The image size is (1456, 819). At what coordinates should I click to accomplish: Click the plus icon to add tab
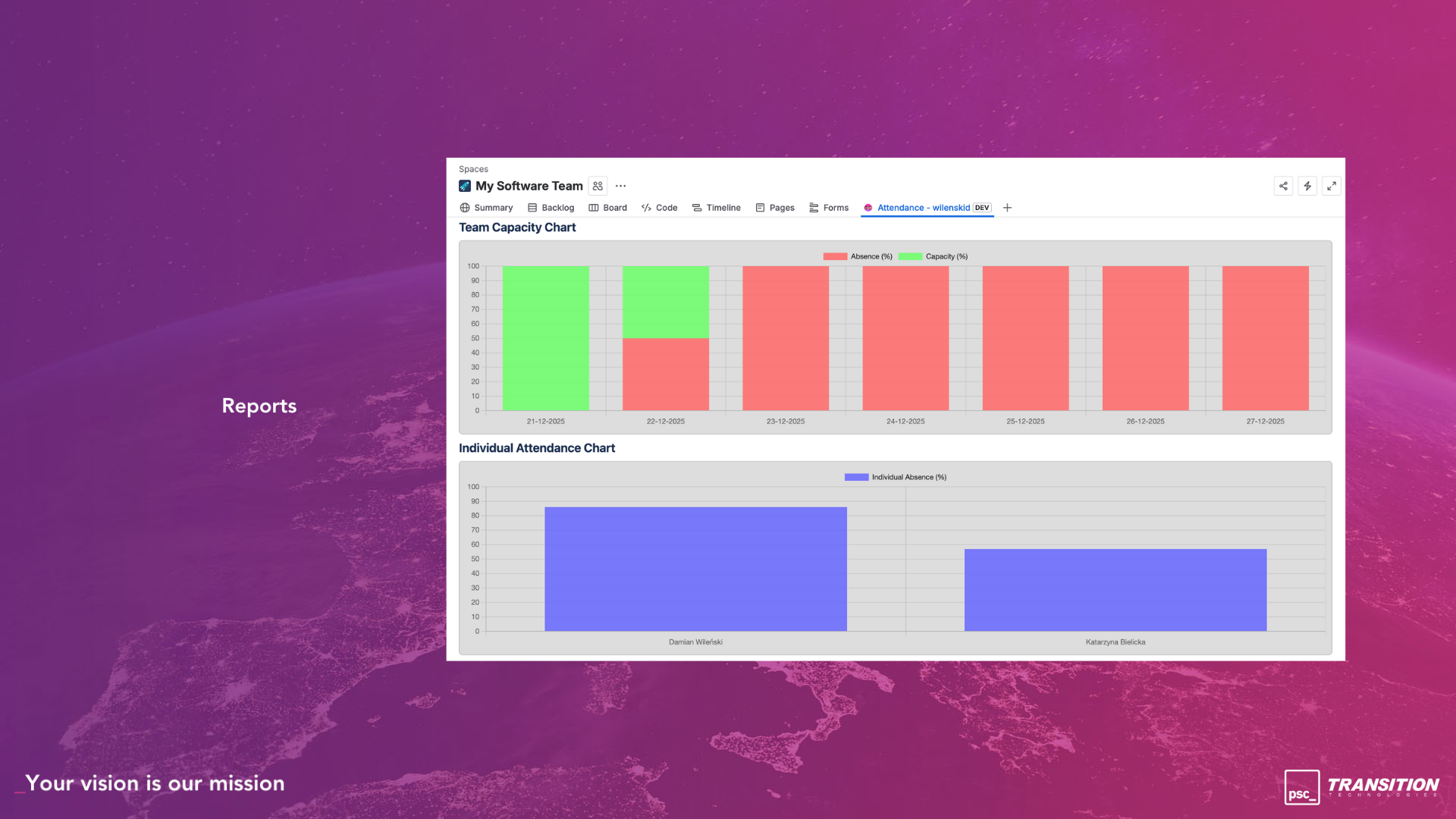tap(1007, 208)
